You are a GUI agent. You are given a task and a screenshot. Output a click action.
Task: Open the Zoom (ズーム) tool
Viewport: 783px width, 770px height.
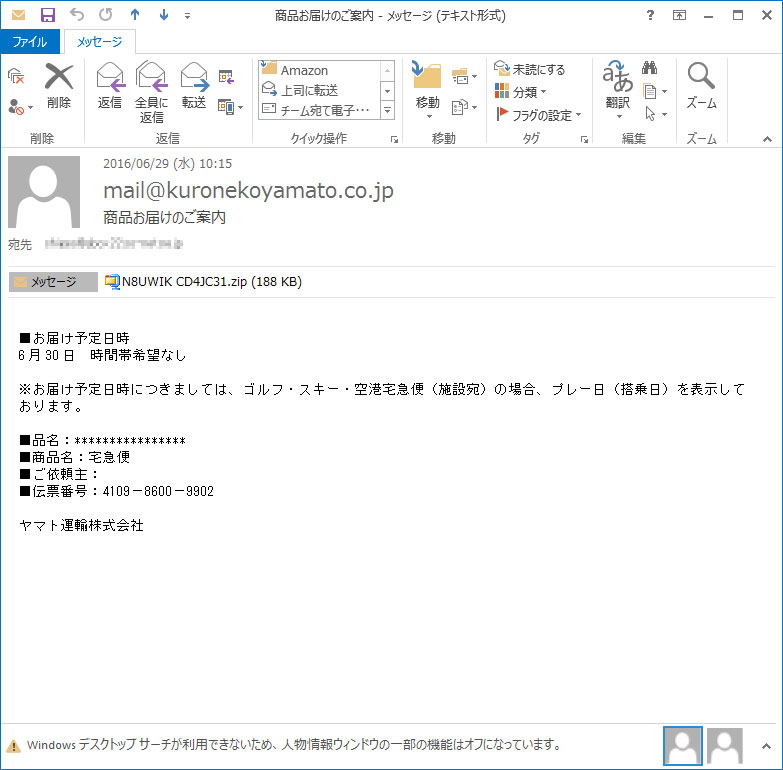(x=701, y=86)
